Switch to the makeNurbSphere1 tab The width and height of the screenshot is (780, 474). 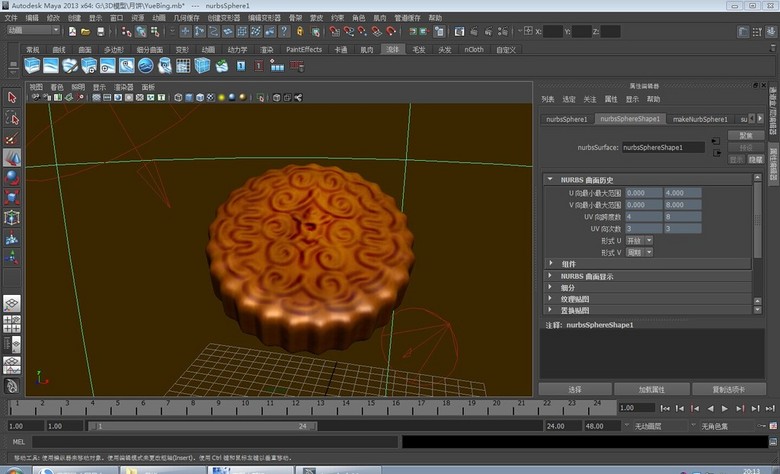(700, 119)
